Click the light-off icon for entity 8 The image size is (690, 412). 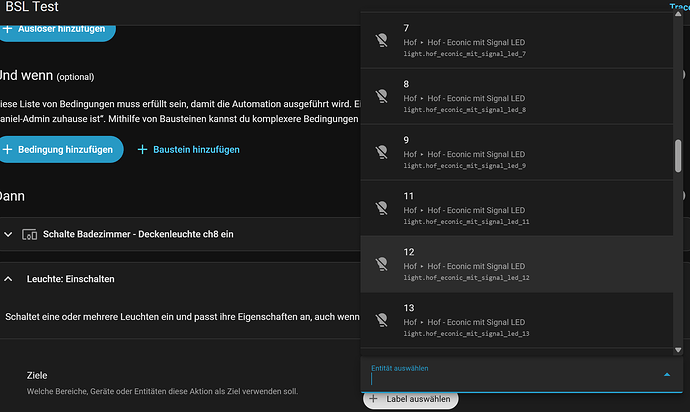click(x=382, y=96)
